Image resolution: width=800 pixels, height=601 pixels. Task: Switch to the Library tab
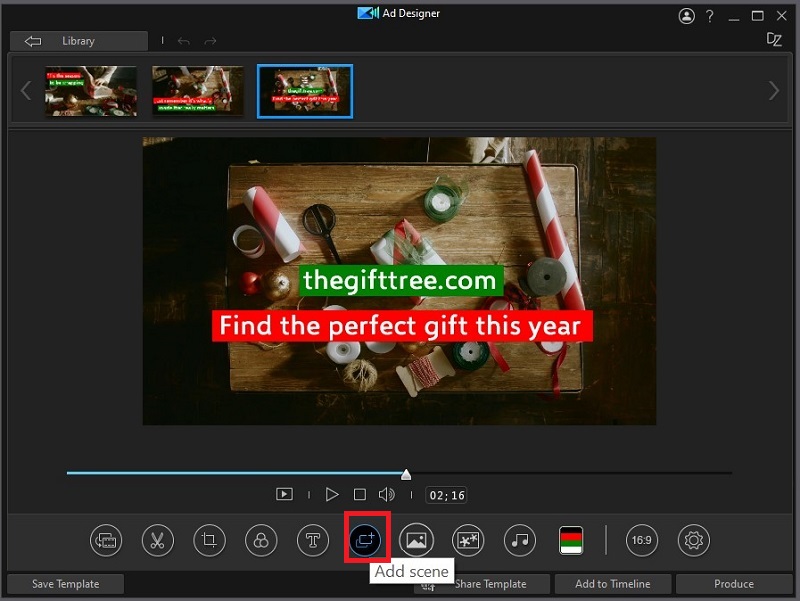(x=78, y=41)
